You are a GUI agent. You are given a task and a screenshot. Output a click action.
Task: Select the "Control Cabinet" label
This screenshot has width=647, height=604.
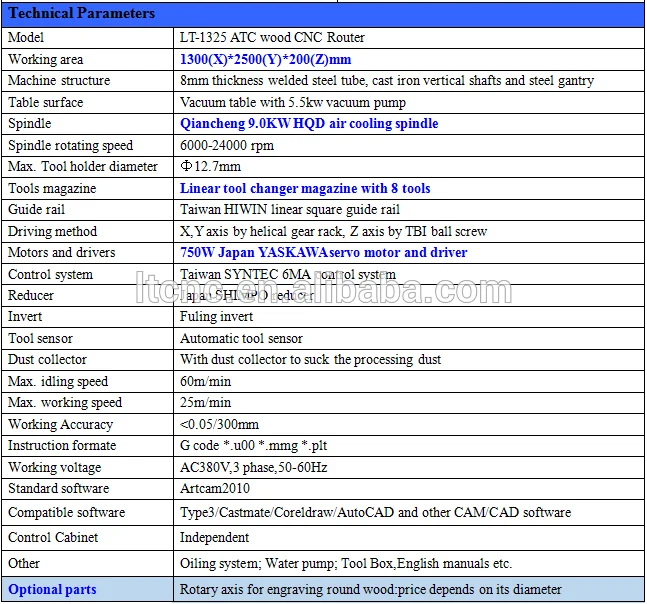point(53,538)
